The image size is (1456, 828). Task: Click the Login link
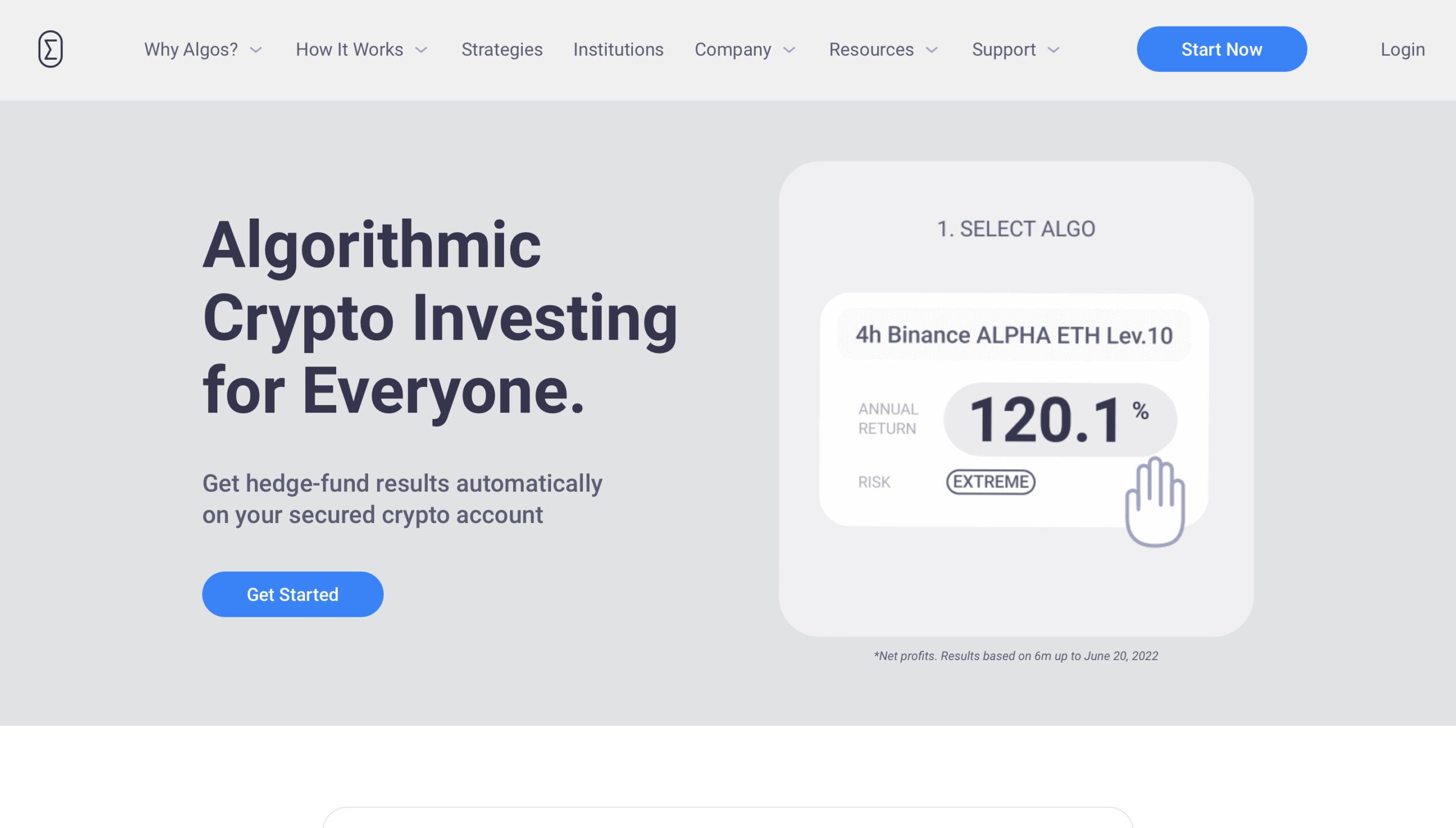pyautogui.click(x=1403, y=50)
